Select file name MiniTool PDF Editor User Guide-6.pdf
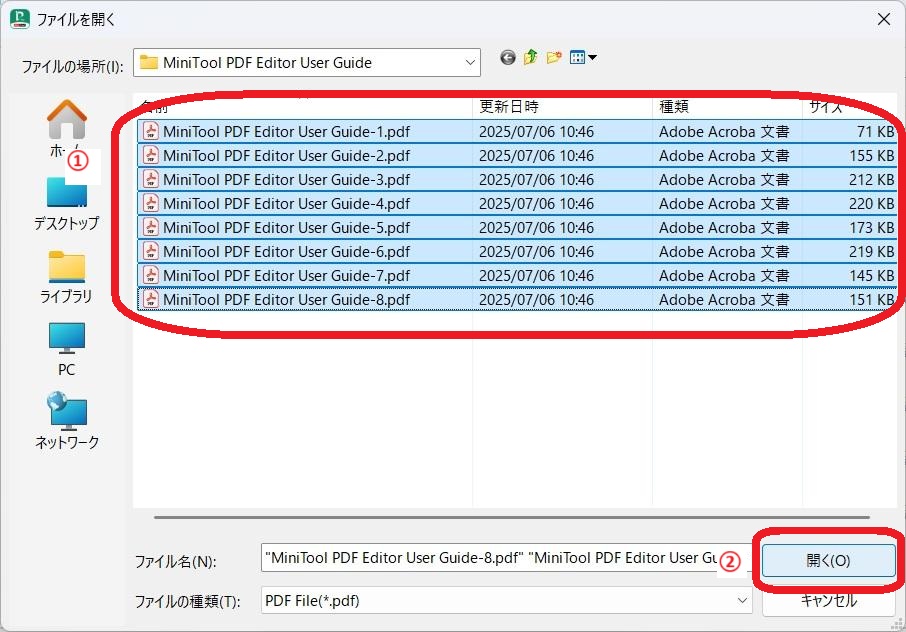The image size is (906, 632). (x=287, y=252)
